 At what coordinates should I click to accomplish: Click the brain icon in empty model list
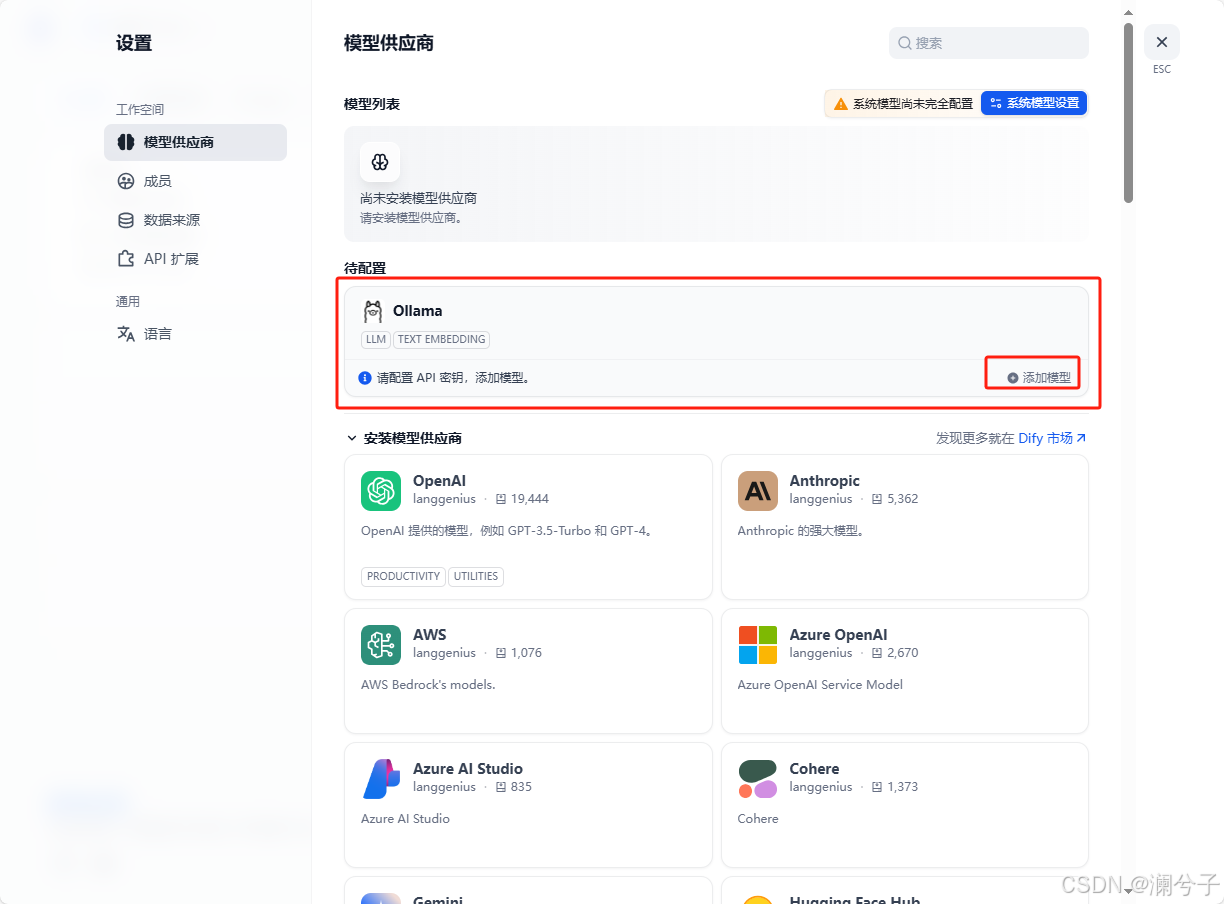(380, 162)
